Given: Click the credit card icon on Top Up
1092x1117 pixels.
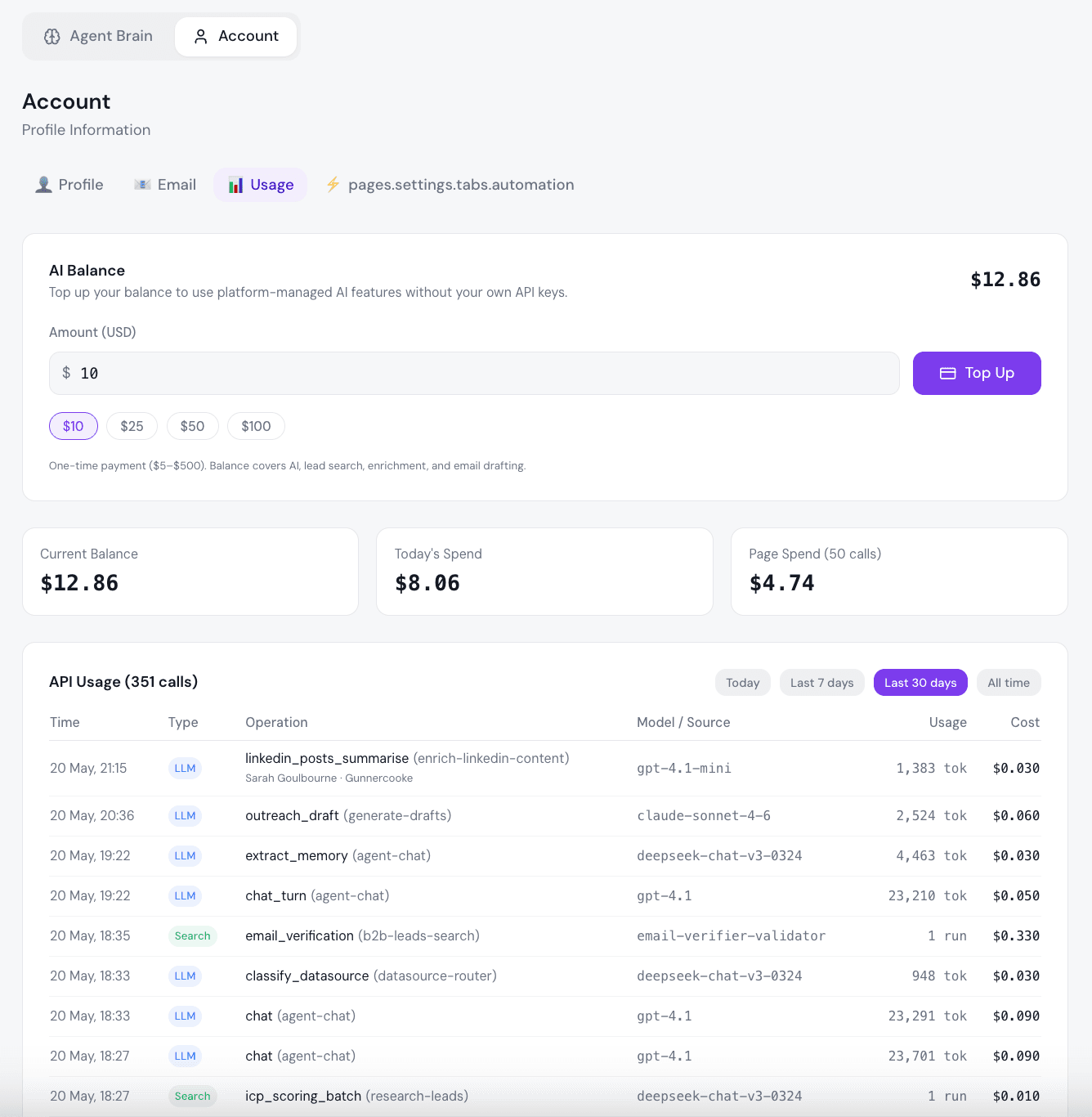Looking at the screenshot, I should tap(947, 373).
